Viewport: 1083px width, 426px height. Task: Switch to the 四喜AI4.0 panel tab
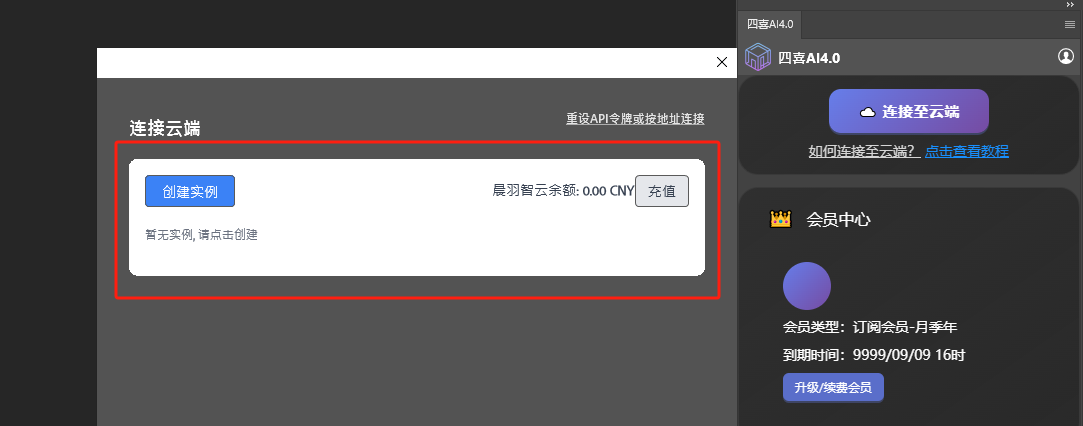coord(770,24)
